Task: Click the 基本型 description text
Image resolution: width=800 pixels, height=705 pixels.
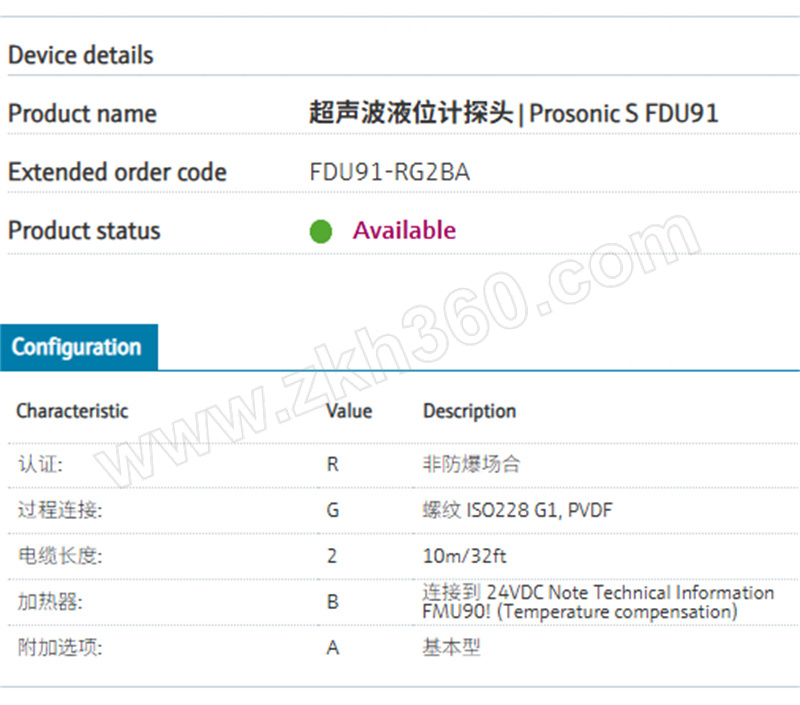Action: (452, 647)
